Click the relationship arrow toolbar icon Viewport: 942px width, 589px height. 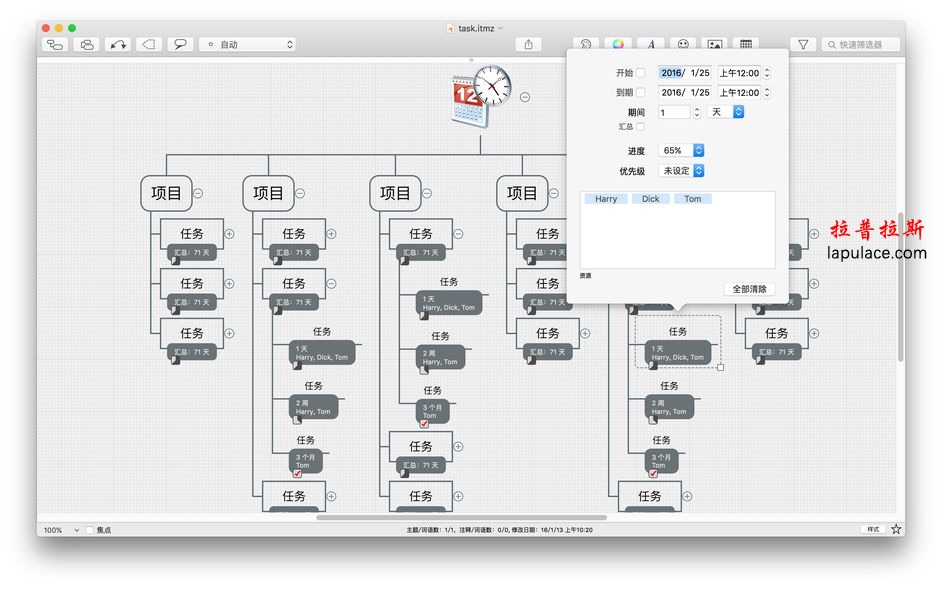(118, 44)
